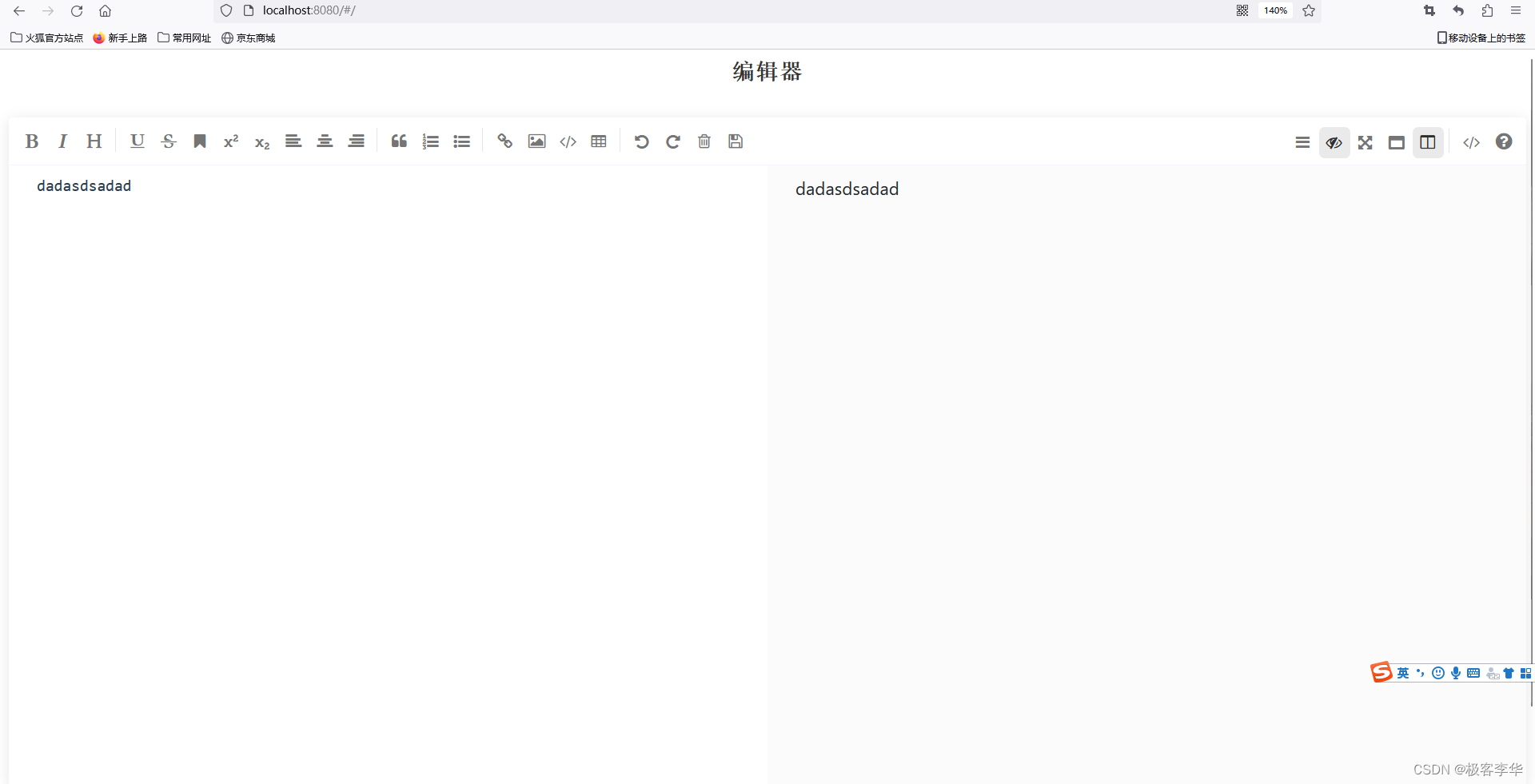1535x784 pixels.
Task: Go to the browser home page
Action: [x=105, y=11]
